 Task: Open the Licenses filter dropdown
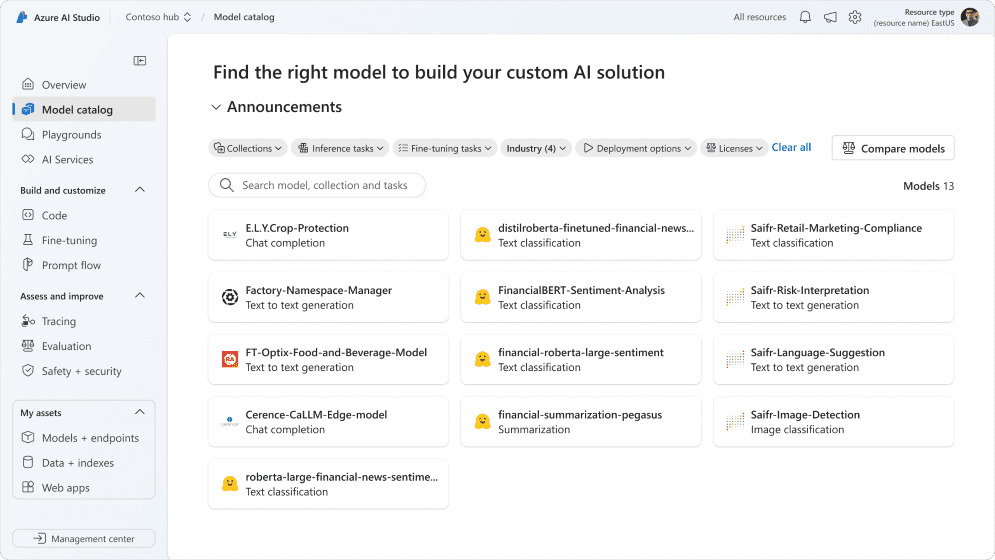(734, 148)
